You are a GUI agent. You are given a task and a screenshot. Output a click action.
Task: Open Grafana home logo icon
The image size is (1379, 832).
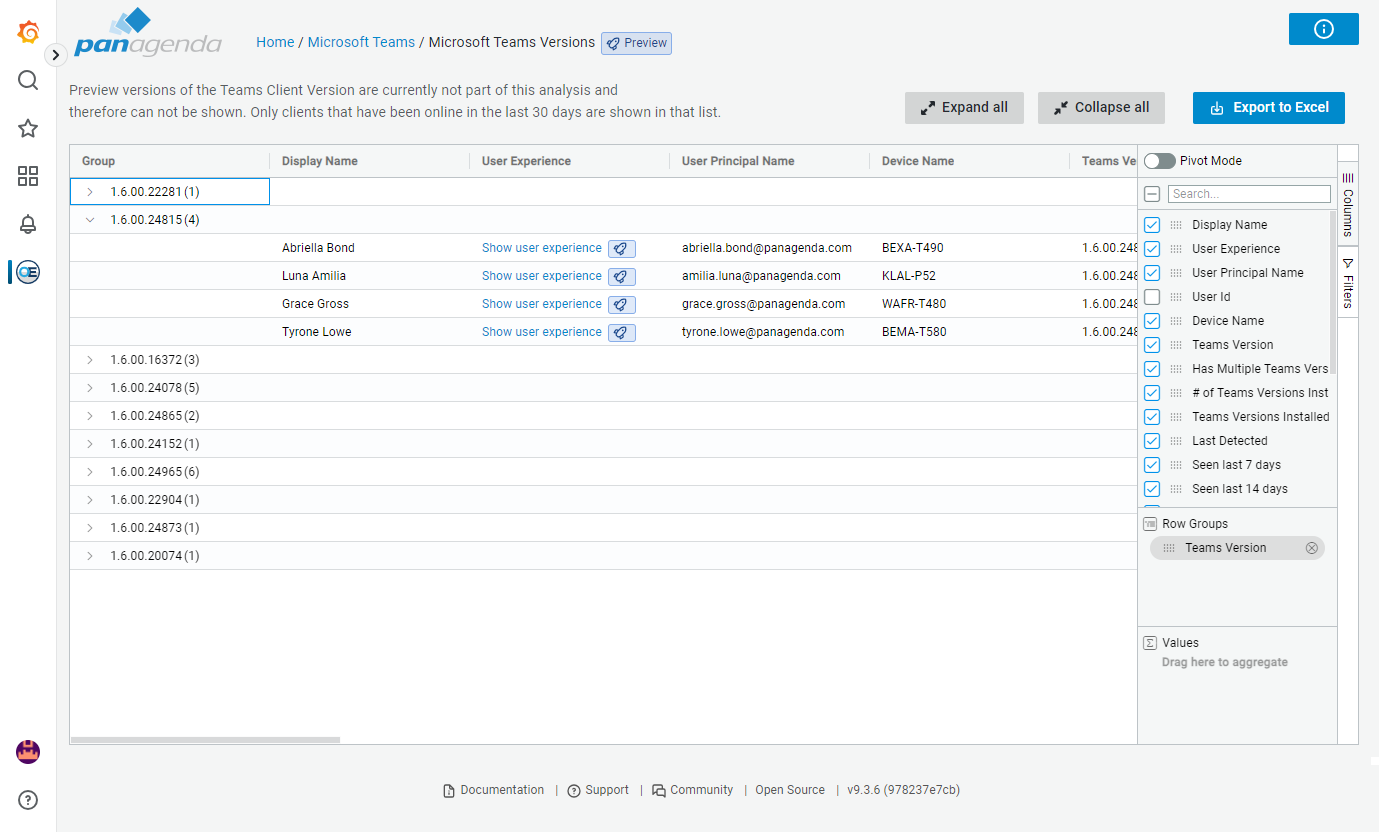click(x=28, y=33)
